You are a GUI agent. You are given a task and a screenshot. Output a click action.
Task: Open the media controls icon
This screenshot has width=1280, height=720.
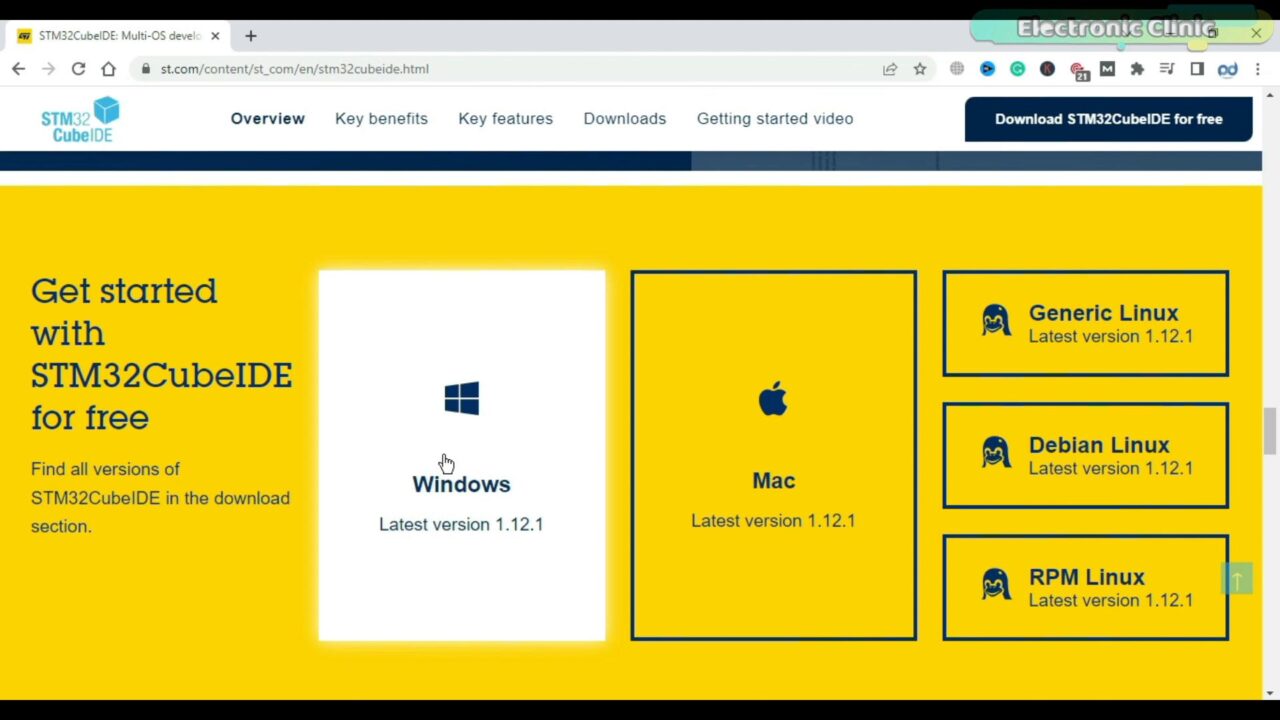coord(1167,69)
